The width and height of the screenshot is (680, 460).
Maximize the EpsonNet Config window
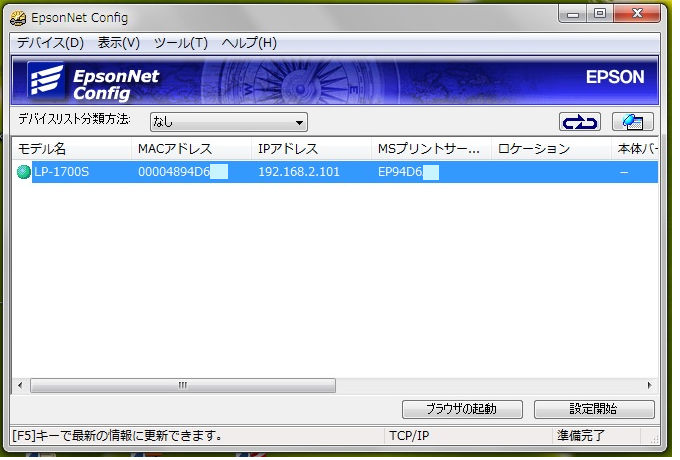point(600,14)
